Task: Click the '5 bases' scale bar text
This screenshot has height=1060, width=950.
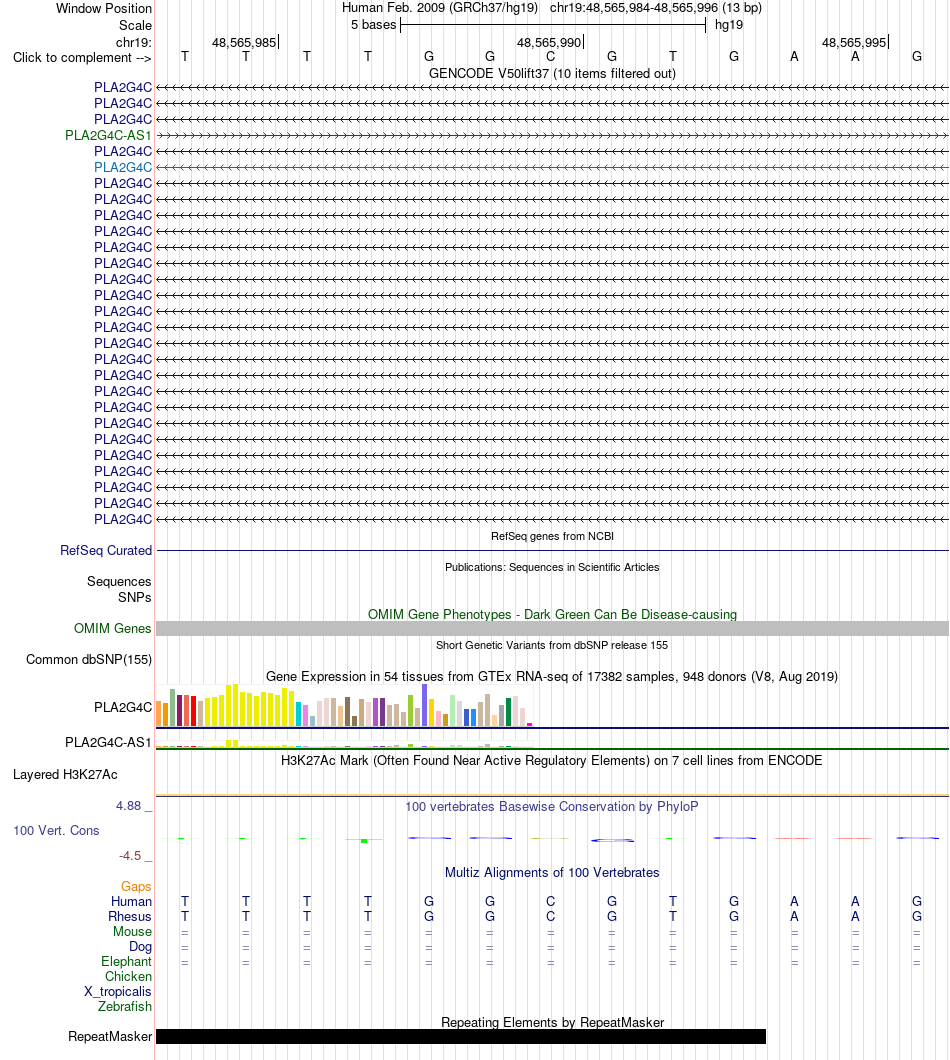Action: click(373, 24)
